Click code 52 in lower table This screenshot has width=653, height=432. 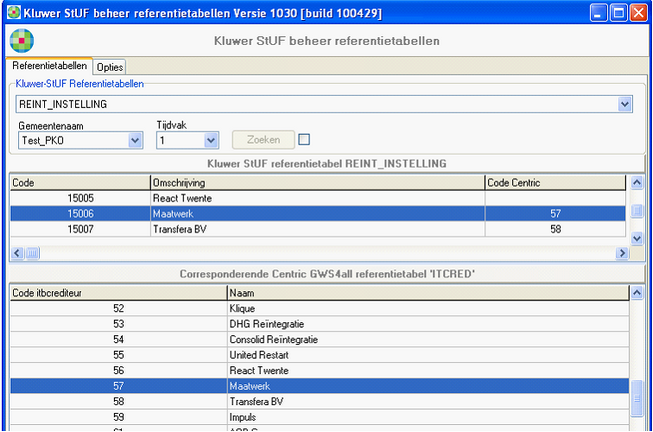(119, 309)
